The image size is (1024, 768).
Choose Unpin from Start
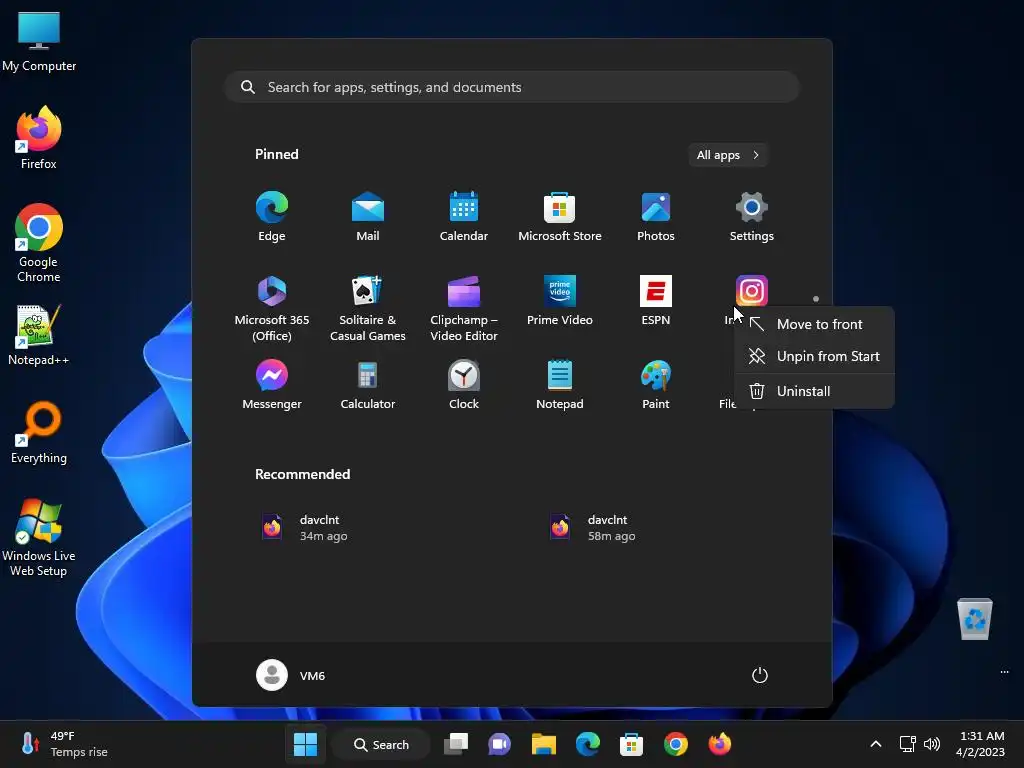(x=814, y=356)
